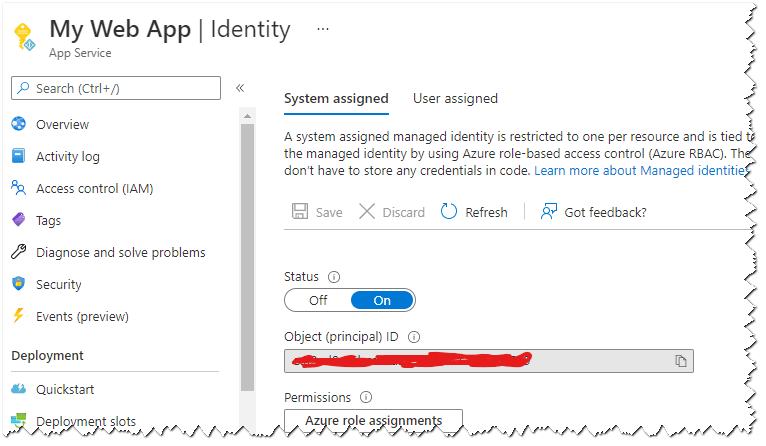
Task: Click the Access control people icon
Action: point(19,188)
